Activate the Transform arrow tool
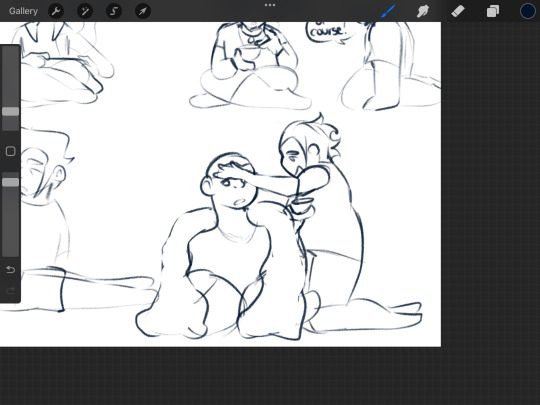 tap(143, 11)
